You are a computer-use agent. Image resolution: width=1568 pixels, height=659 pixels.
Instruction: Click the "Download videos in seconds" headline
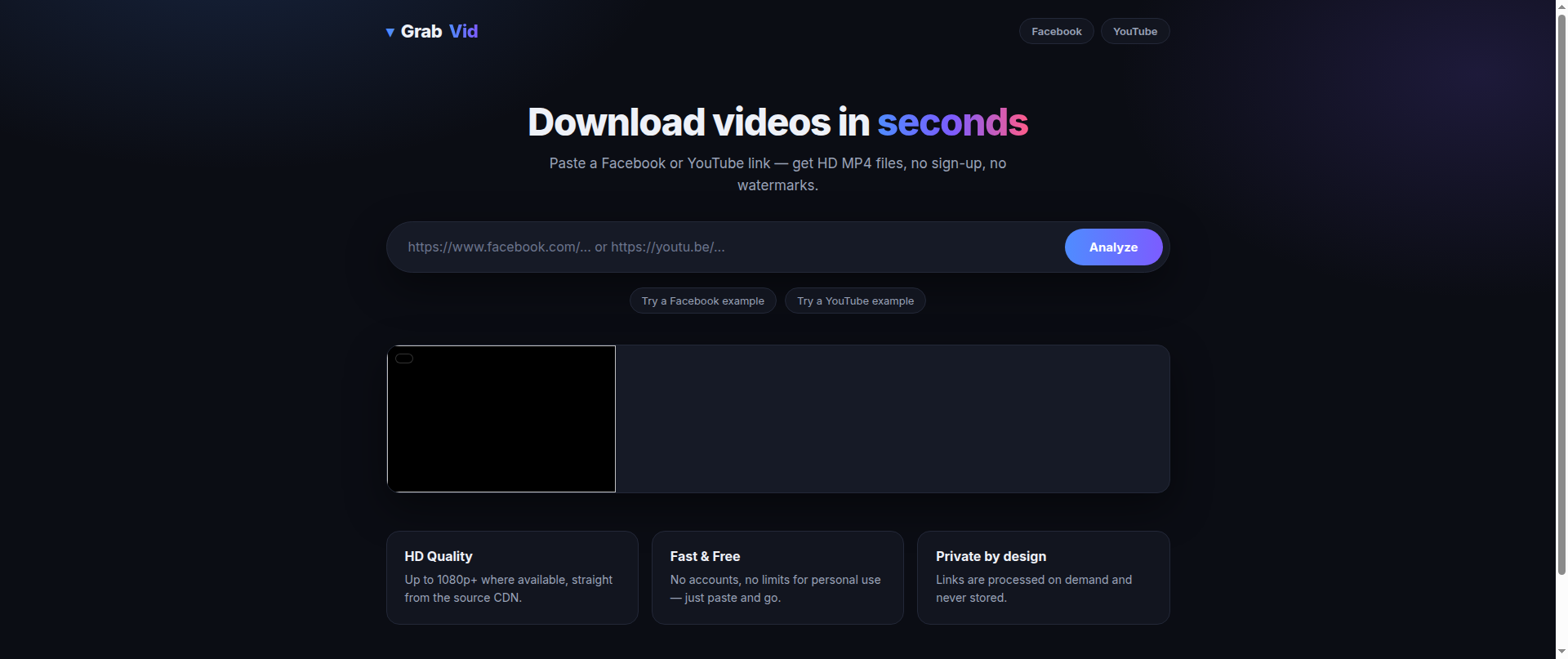777,122
